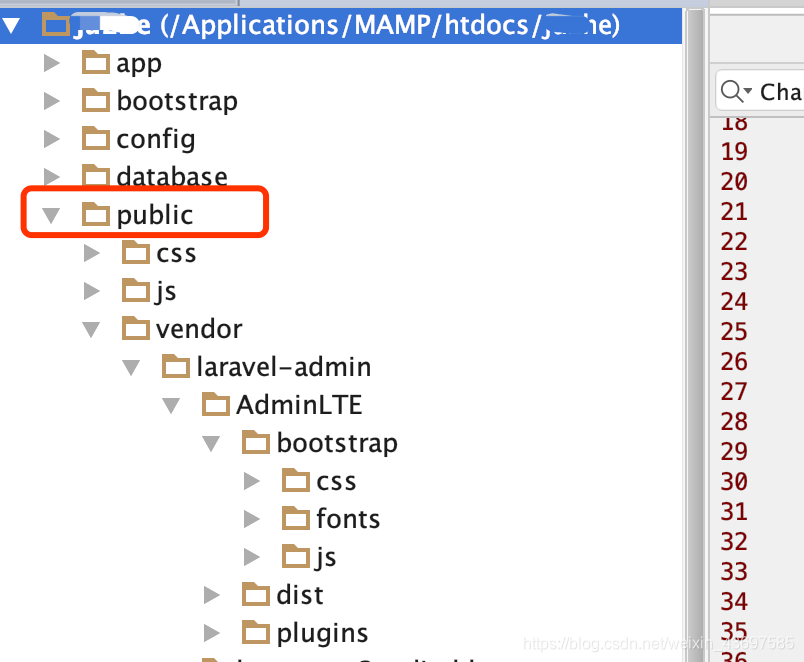Viewport: 804px width, 662px height.
Task: Click line number 25 in the gutter
Action: [x=734, y=332]
